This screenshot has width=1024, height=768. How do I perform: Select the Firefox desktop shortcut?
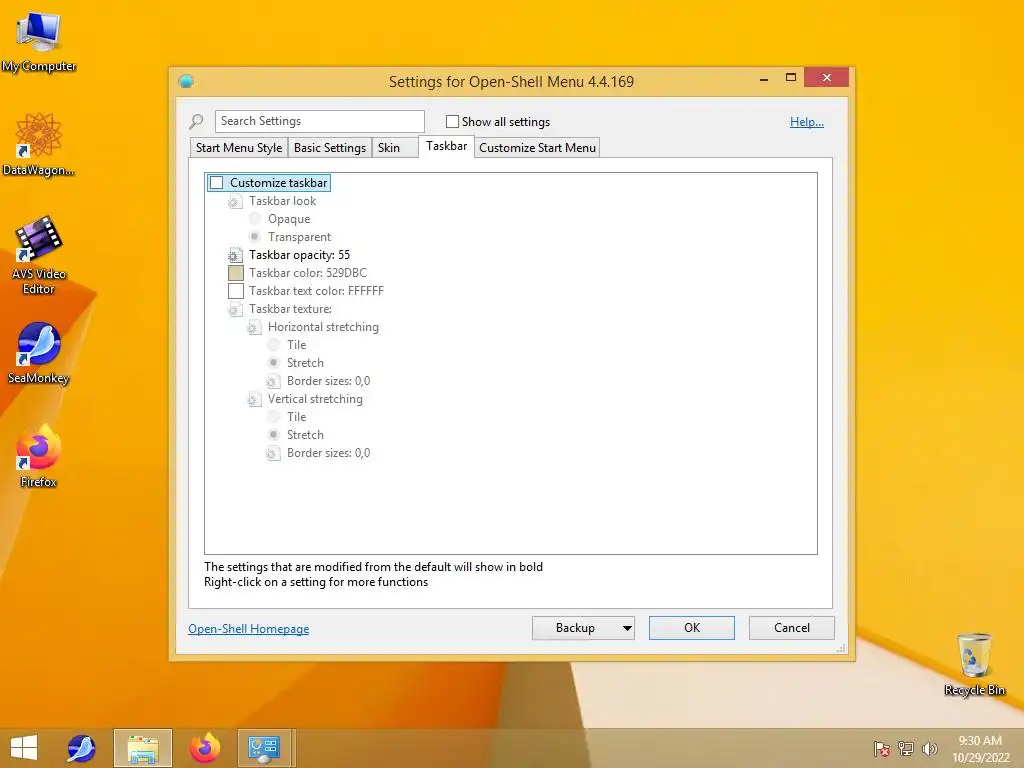(38, 456)
